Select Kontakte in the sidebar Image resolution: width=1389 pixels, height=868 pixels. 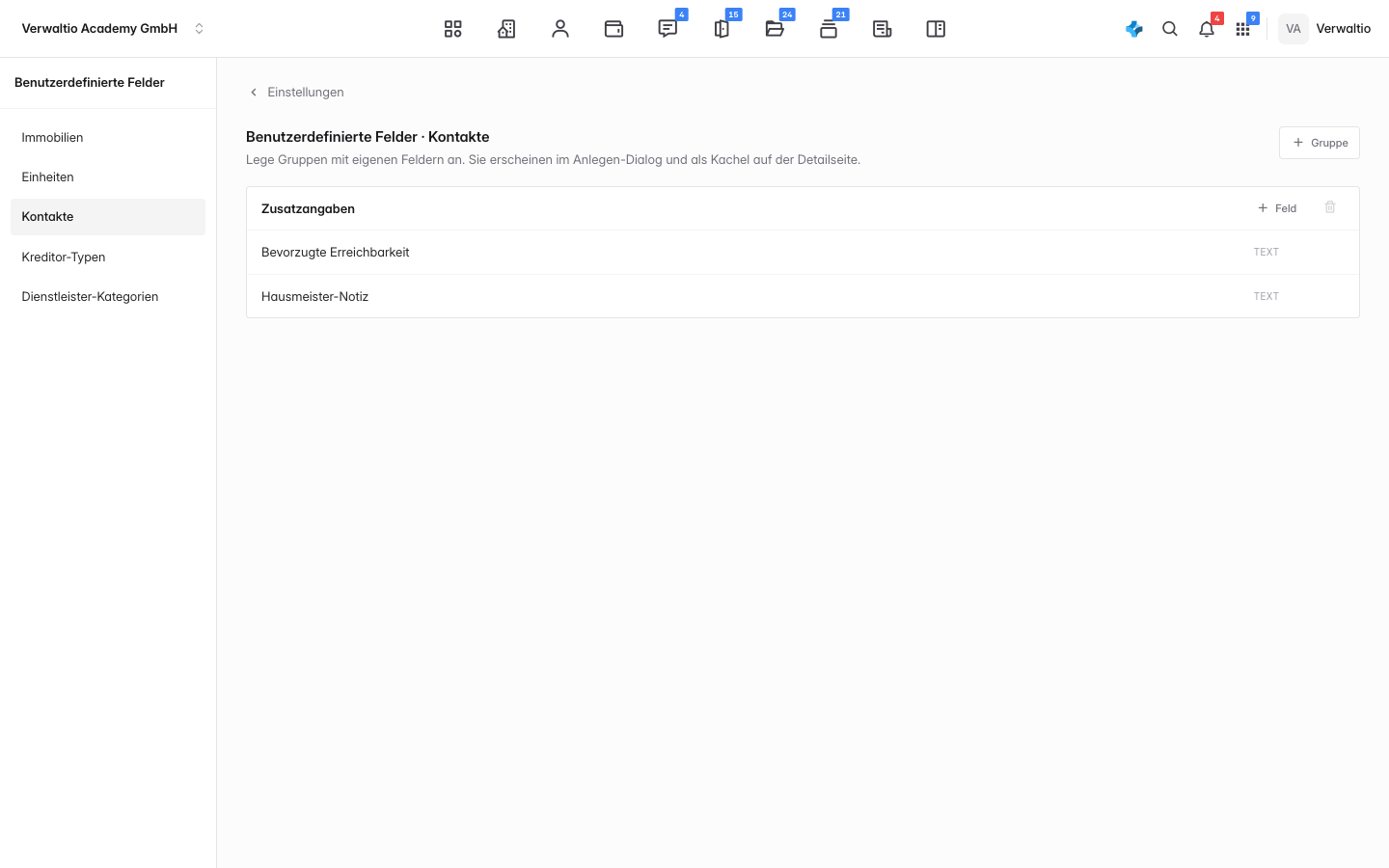point(108,216)
